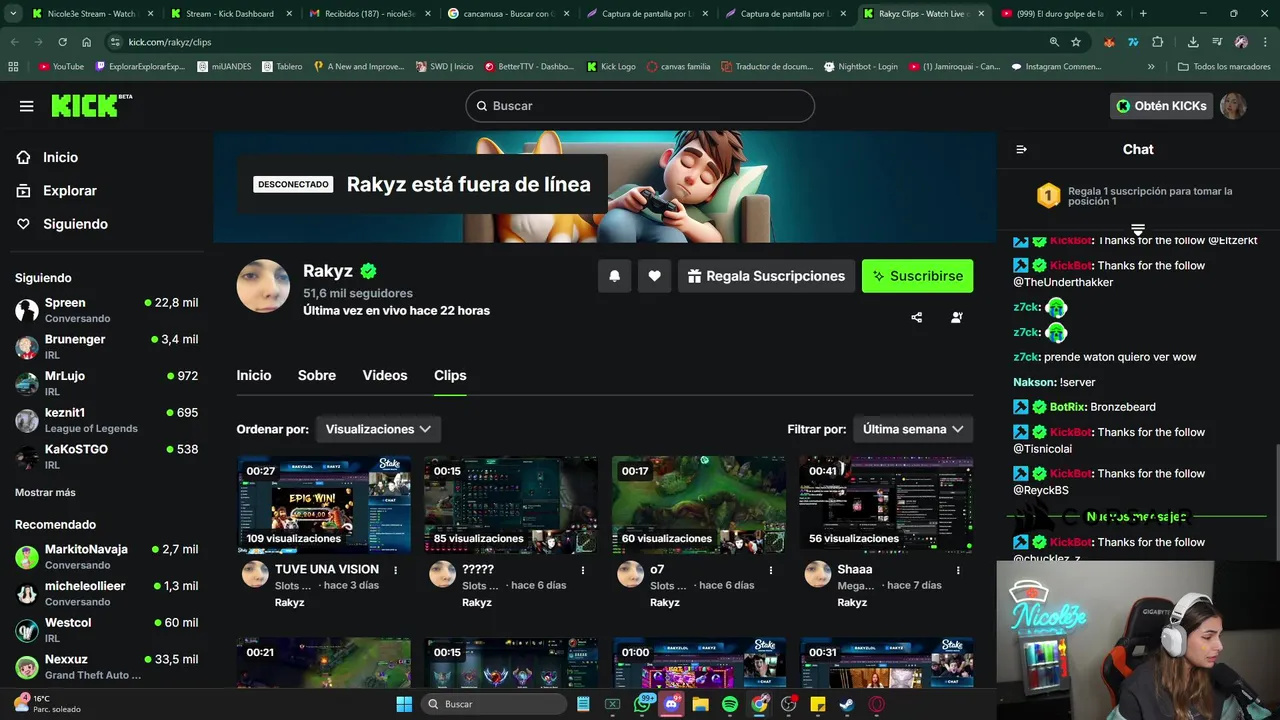Open Westcol recommended channel
The width and height of the screenshot is (1280, 720).
tap(106, 630)
